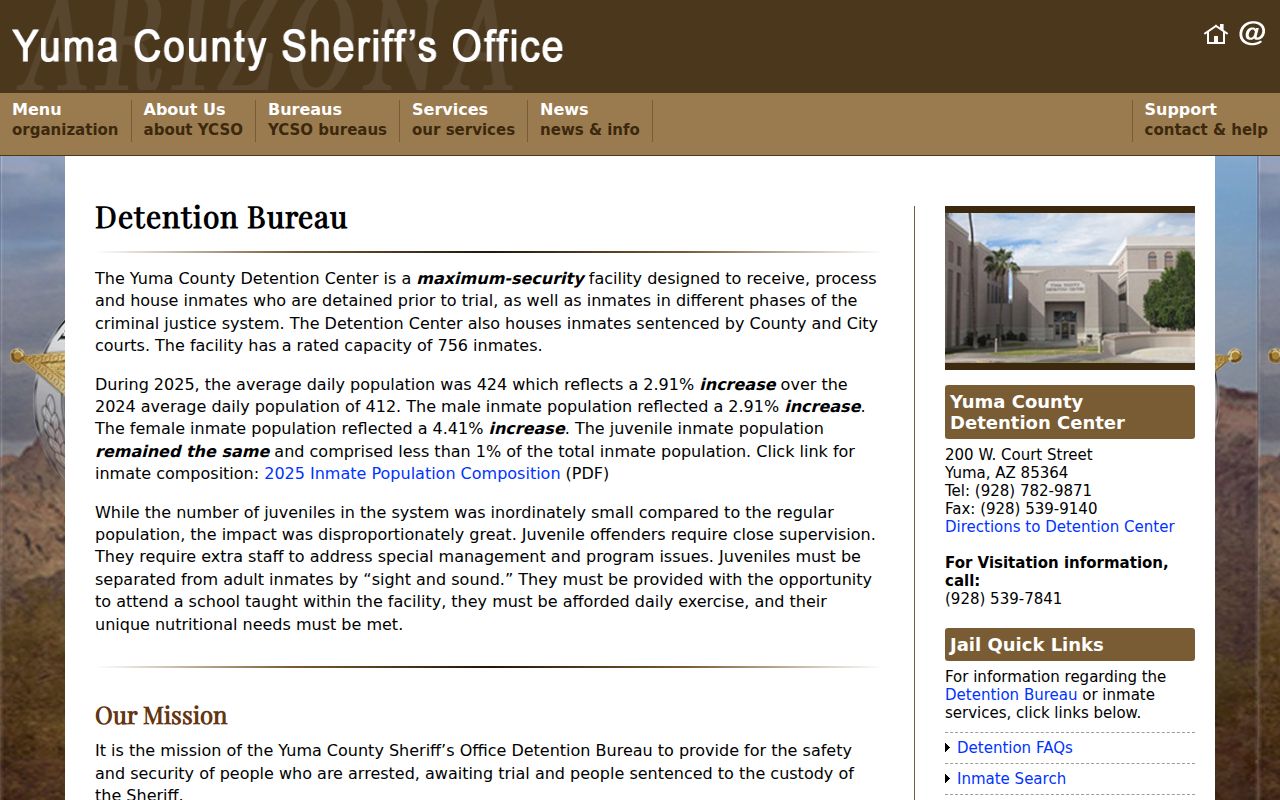Click the Detention Center building photo

pyautogui.click(x=1070, y=288)
